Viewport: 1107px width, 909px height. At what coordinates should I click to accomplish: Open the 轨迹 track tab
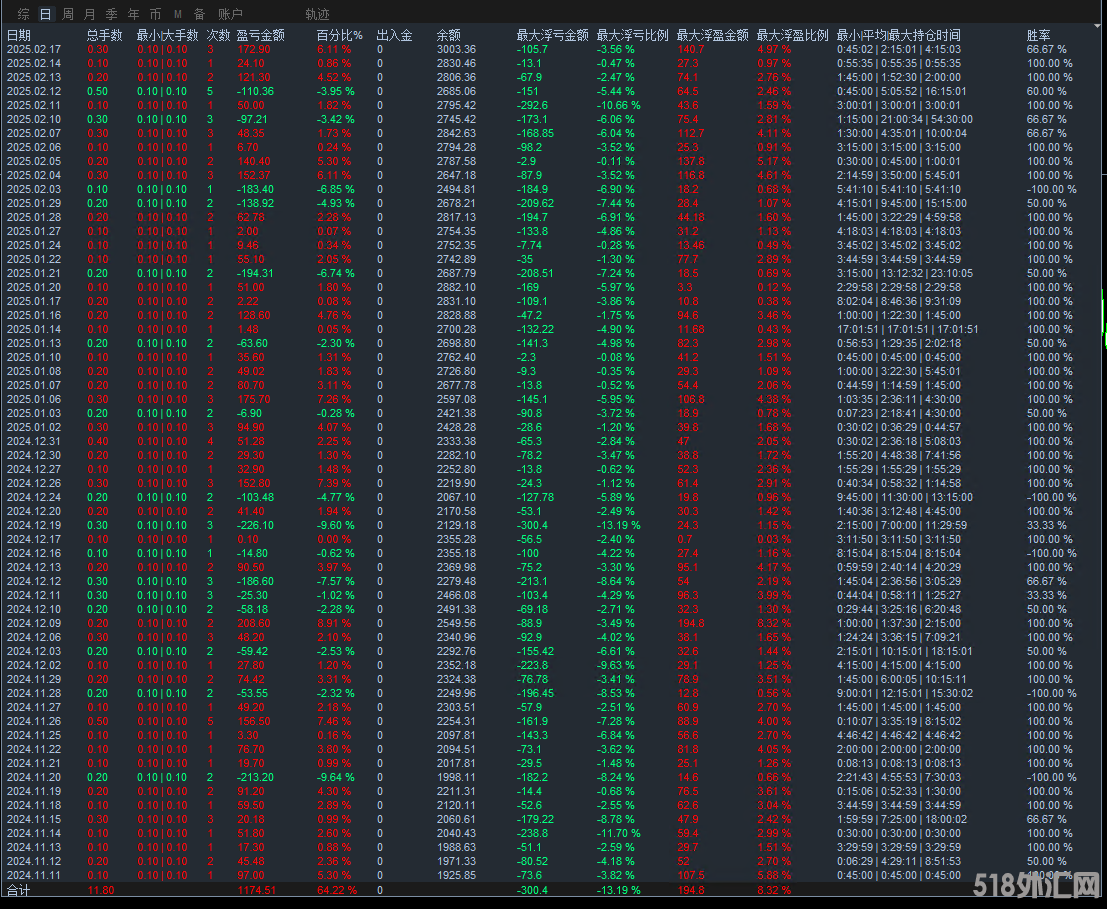point(317,14)
